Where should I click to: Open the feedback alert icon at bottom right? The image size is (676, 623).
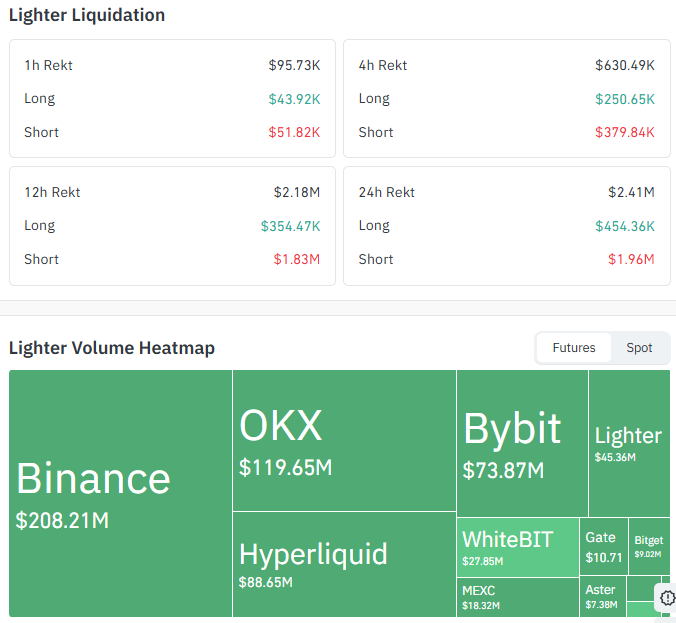coord(667,598)
